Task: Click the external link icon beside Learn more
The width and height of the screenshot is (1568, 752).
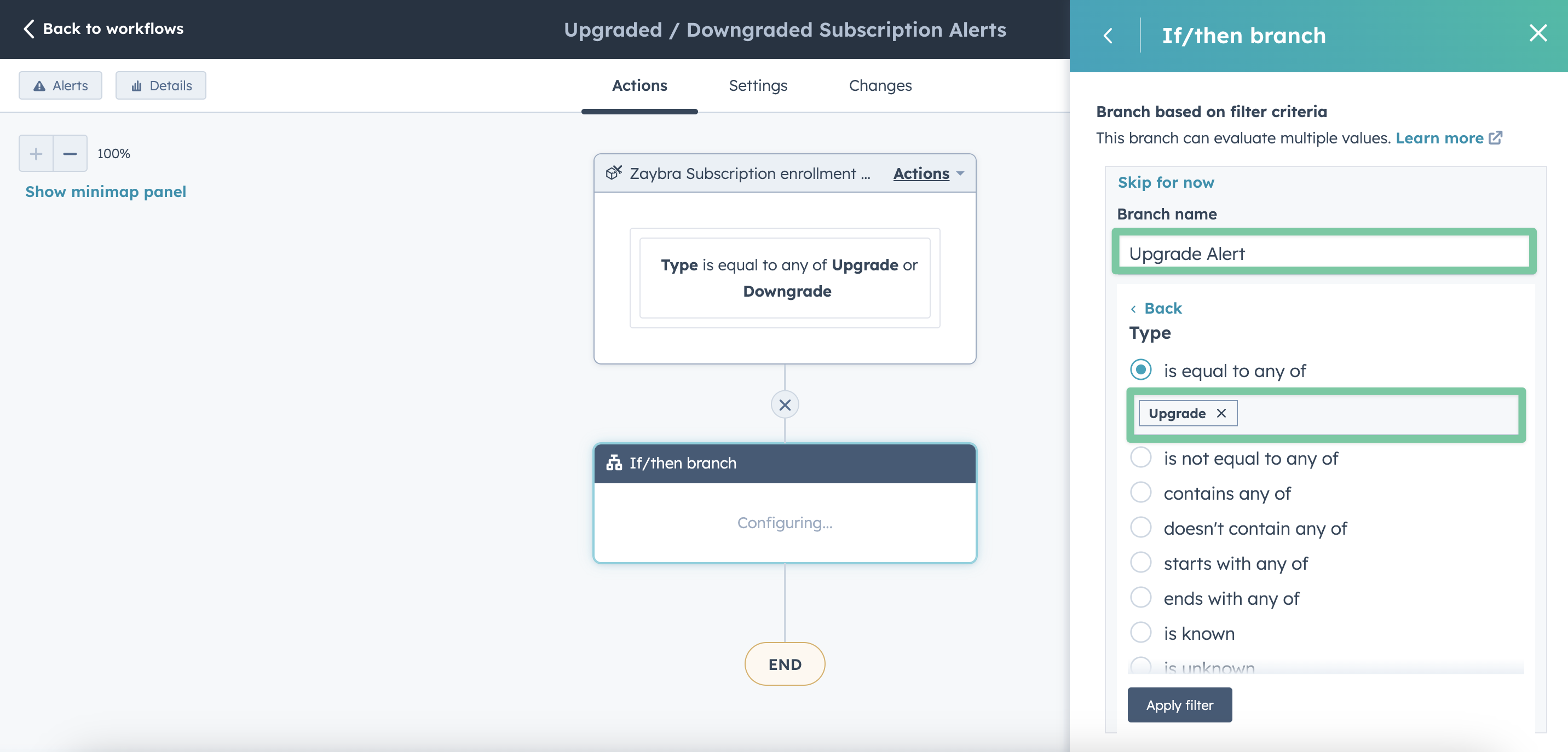Action: pos(1495,137)
